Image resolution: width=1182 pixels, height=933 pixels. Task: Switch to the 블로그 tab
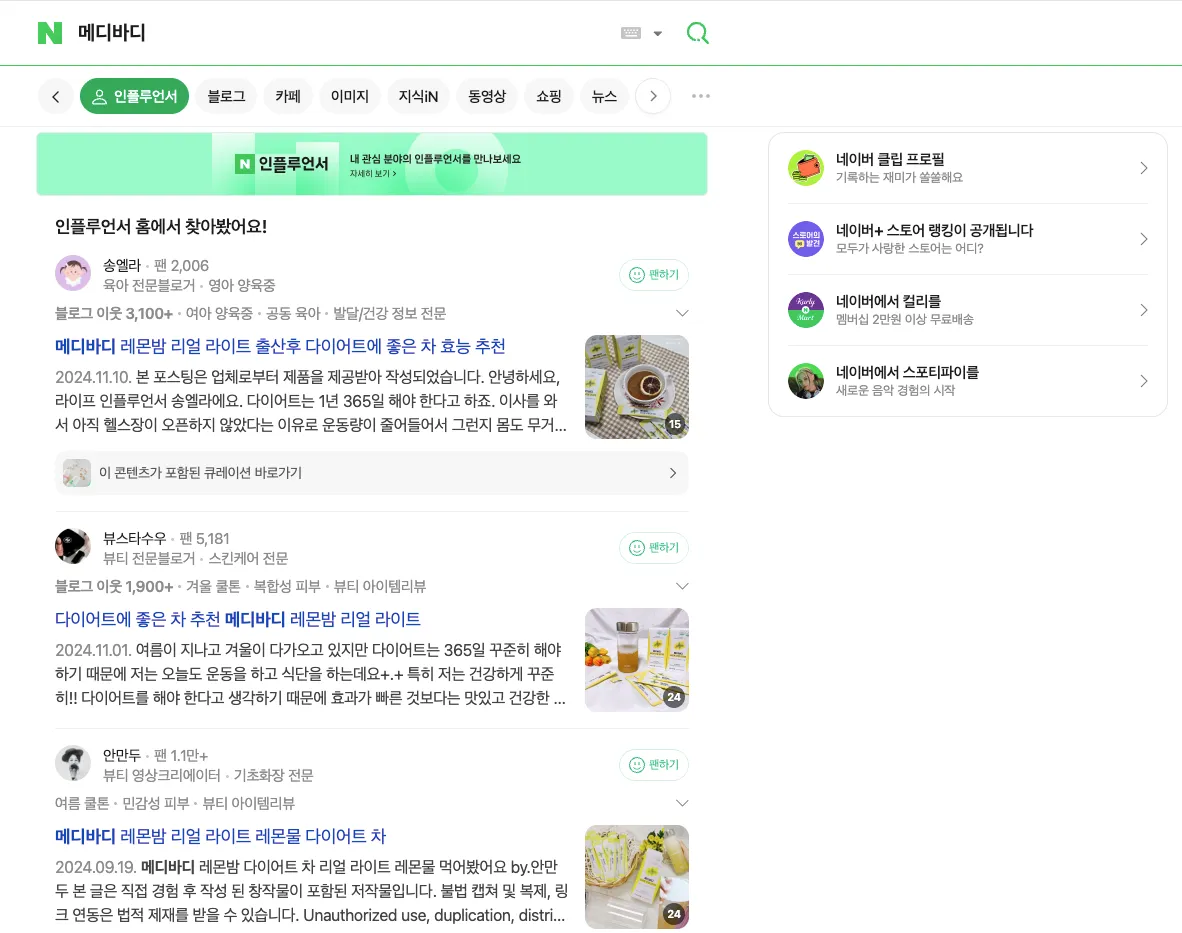(x=226, y=96)
